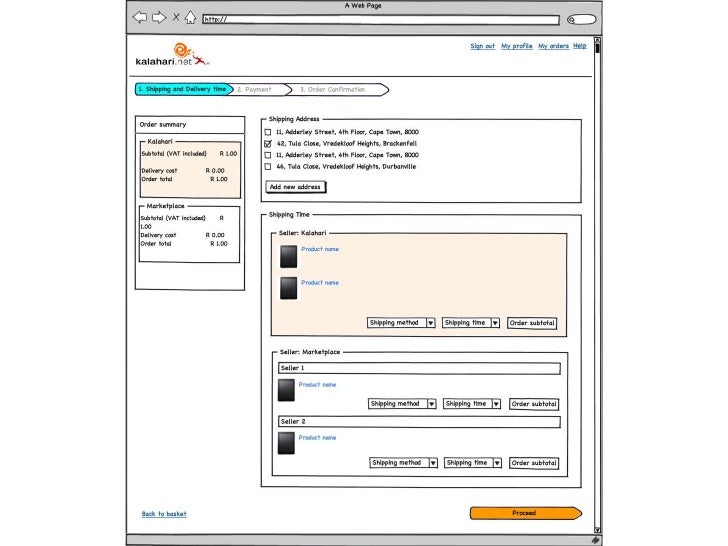Viewport: 728px width, 546px height.
Task: Check 46, Tula Close Durbanville checkbox
Action: [x=268, y=167]
